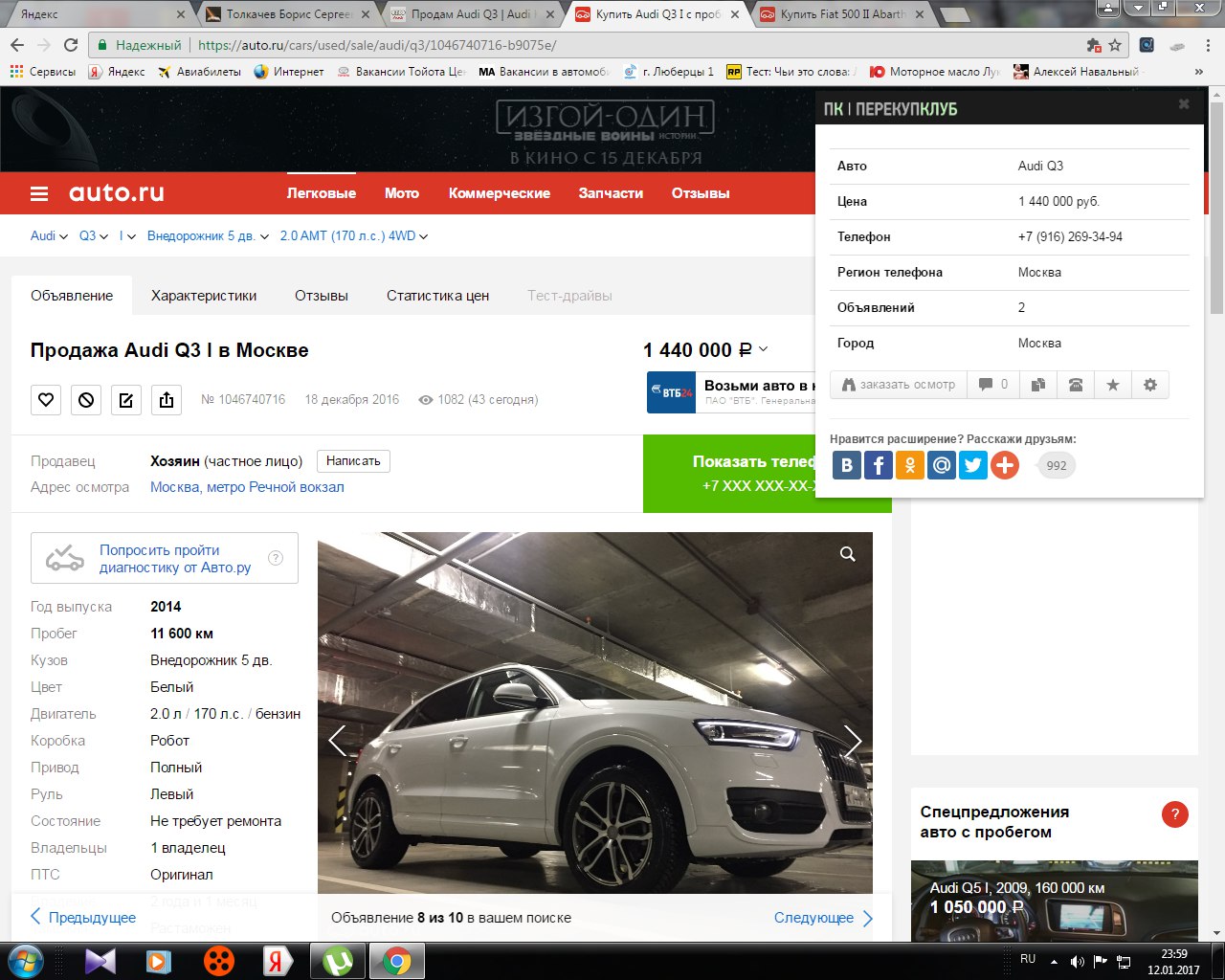Star the listing in Перекупклуб panel

[1113, 385]
